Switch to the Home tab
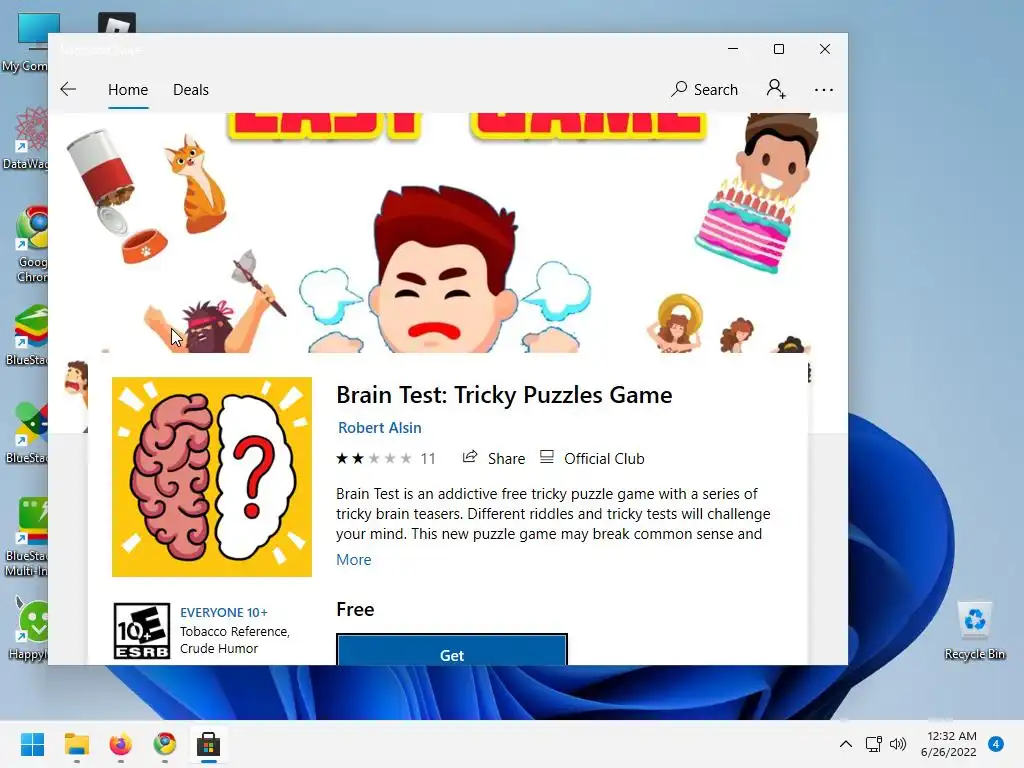 (128, 89)
